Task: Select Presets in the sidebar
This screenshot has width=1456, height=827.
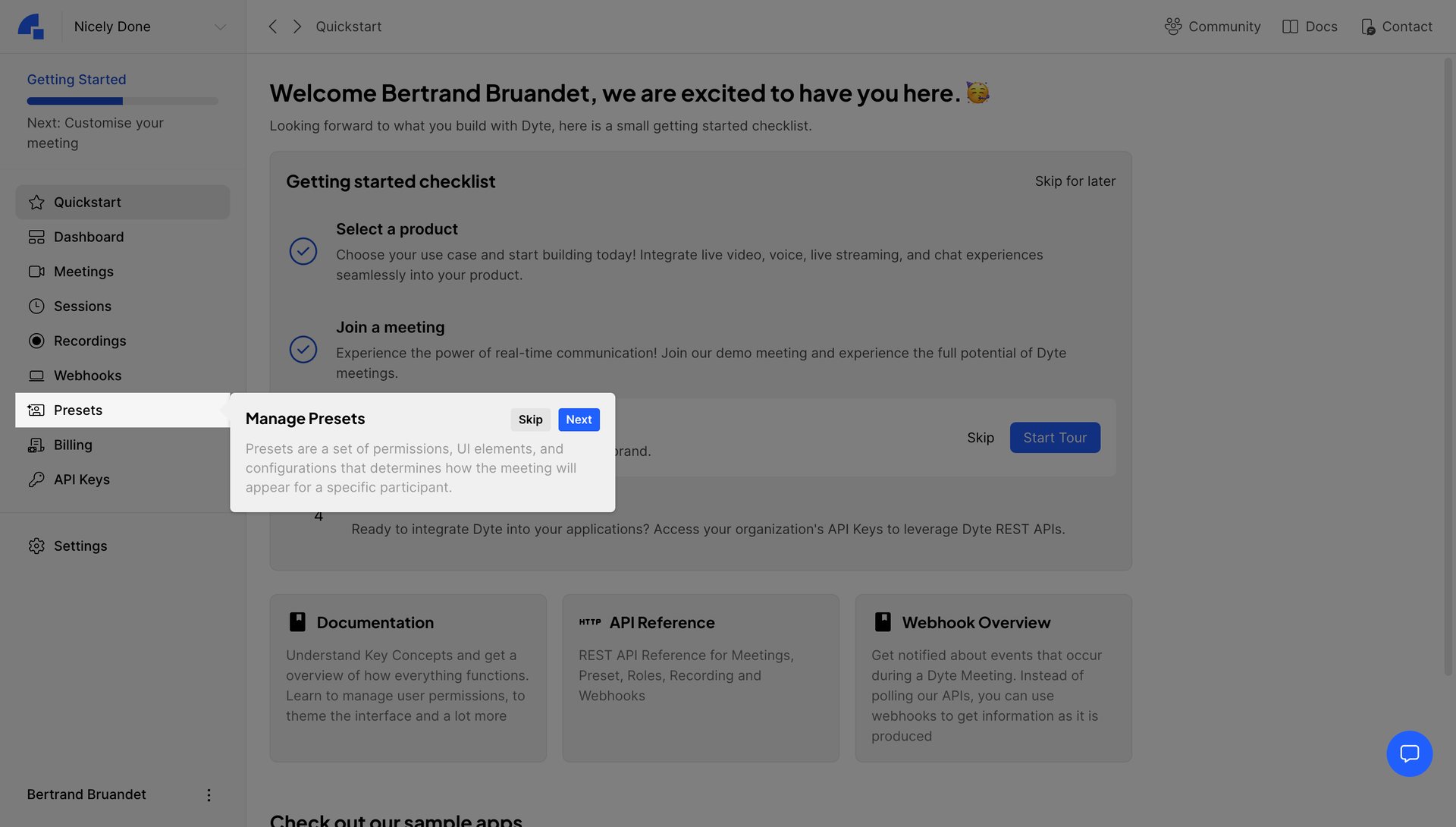Action: click(77, 410)
